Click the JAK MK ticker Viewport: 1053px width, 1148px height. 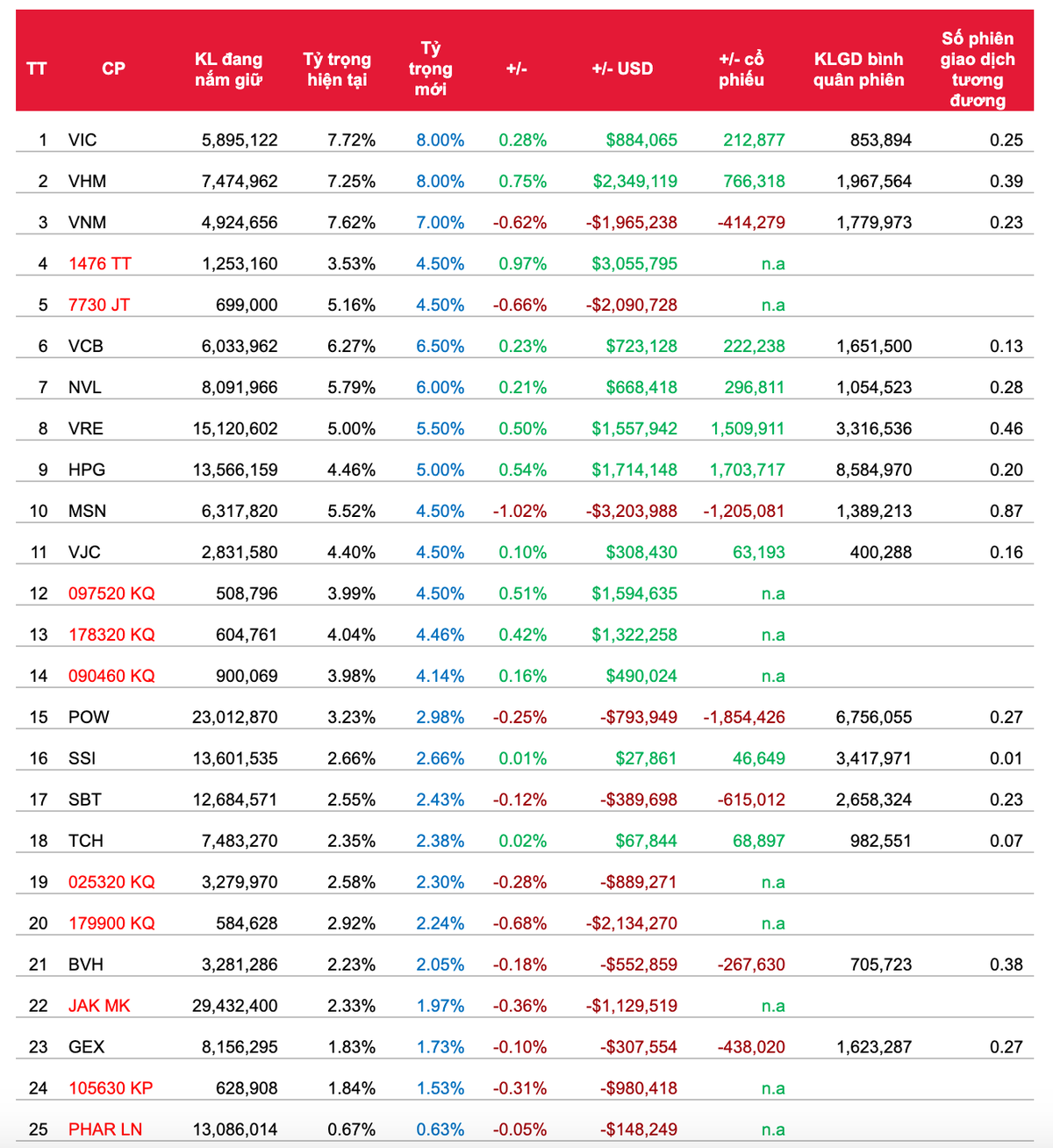[99, 1006]
